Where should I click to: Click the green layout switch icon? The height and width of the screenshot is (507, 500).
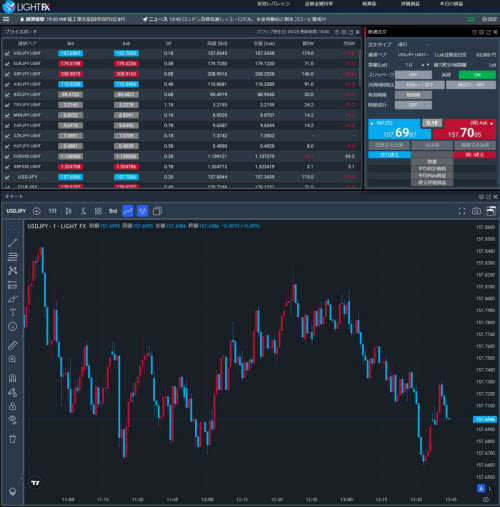point(471,19)
